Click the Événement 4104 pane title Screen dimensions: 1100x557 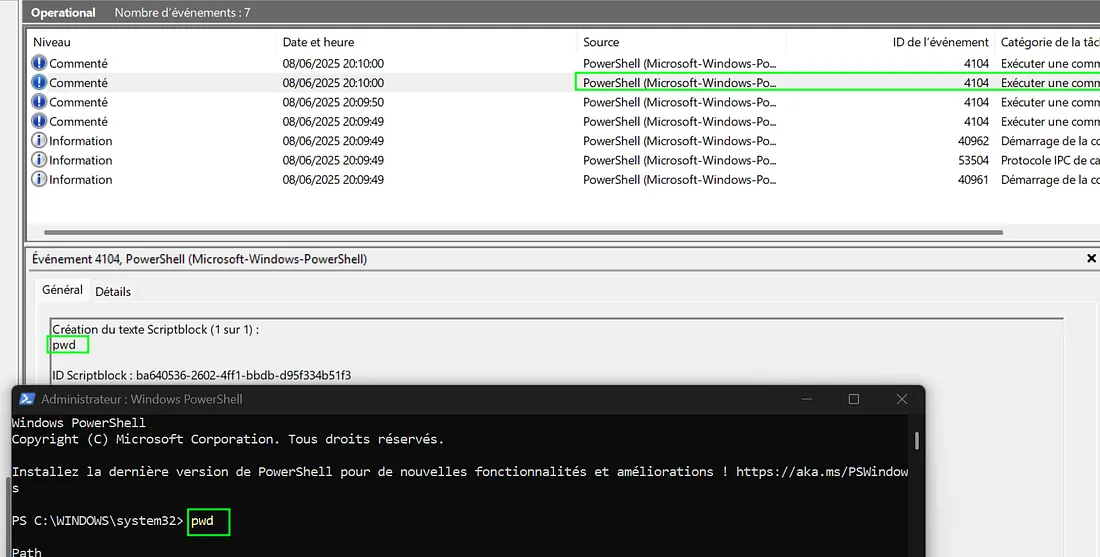click(x=199, y=259)
